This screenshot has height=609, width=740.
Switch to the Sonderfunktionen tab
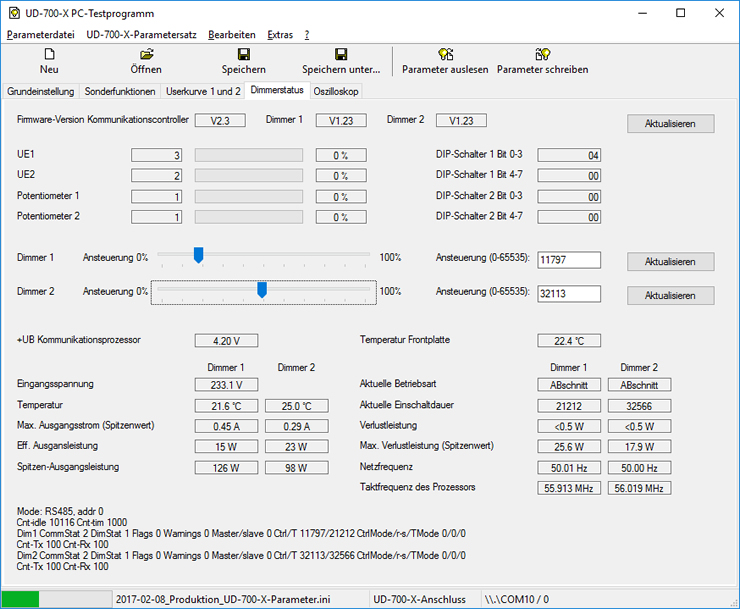pyautogui.click(x=120, y=91)
